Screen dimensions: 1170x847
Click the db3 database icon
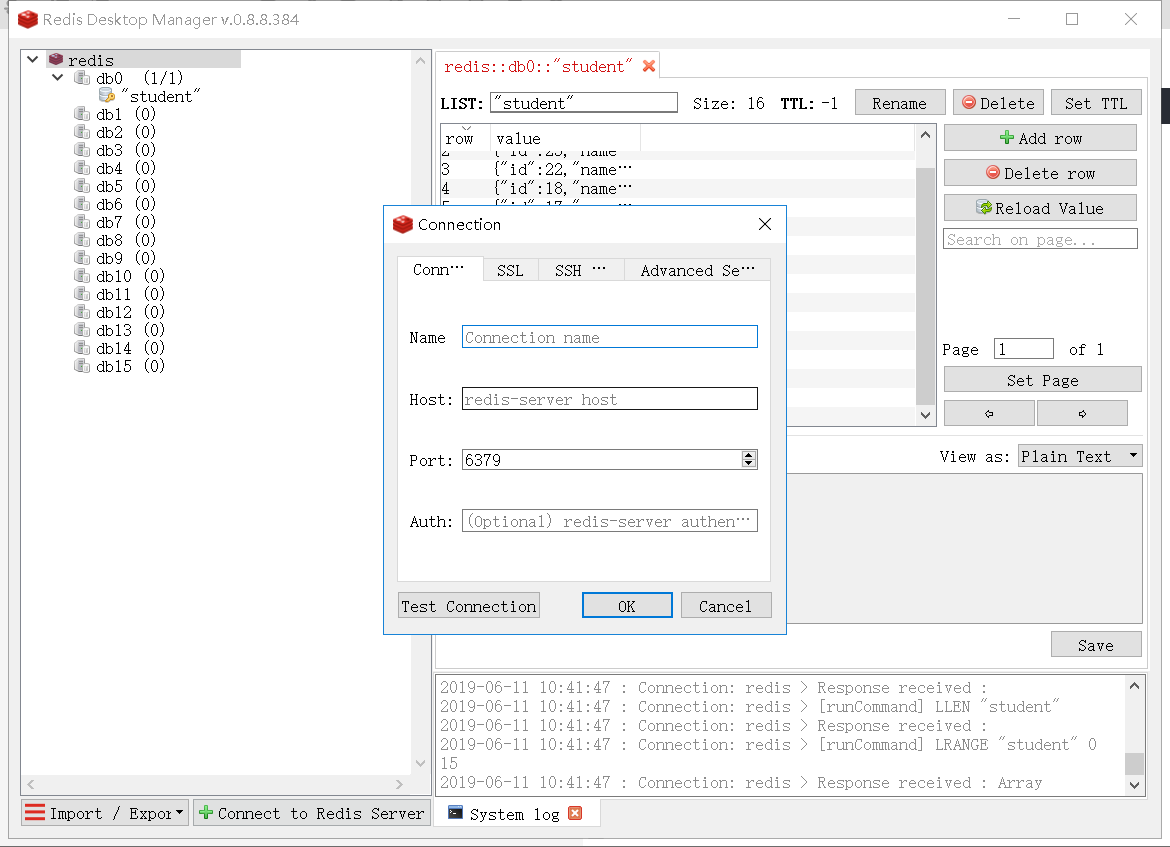[x=82, y=149]
